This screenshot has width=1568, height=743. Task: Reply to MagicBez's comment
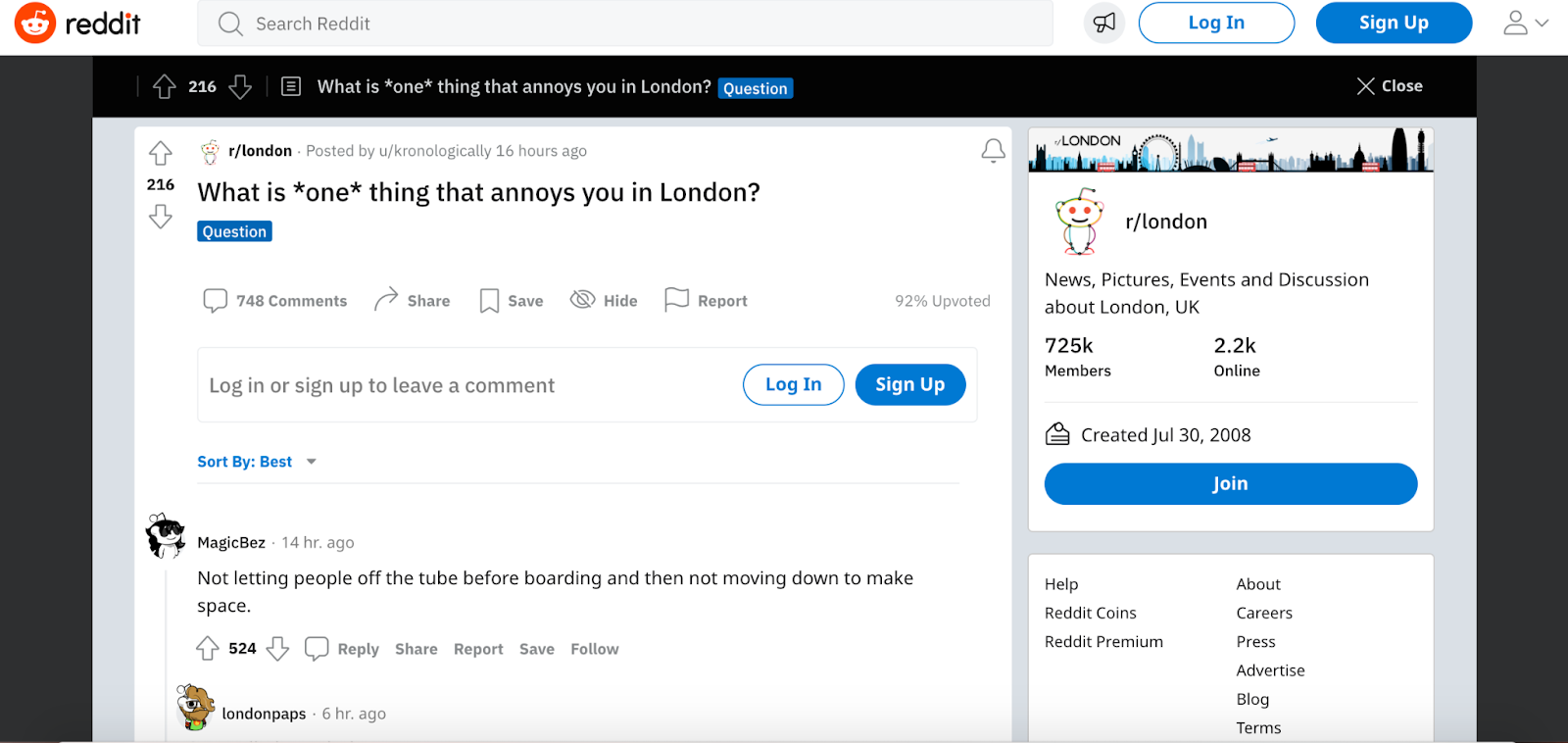coord(342,649)
